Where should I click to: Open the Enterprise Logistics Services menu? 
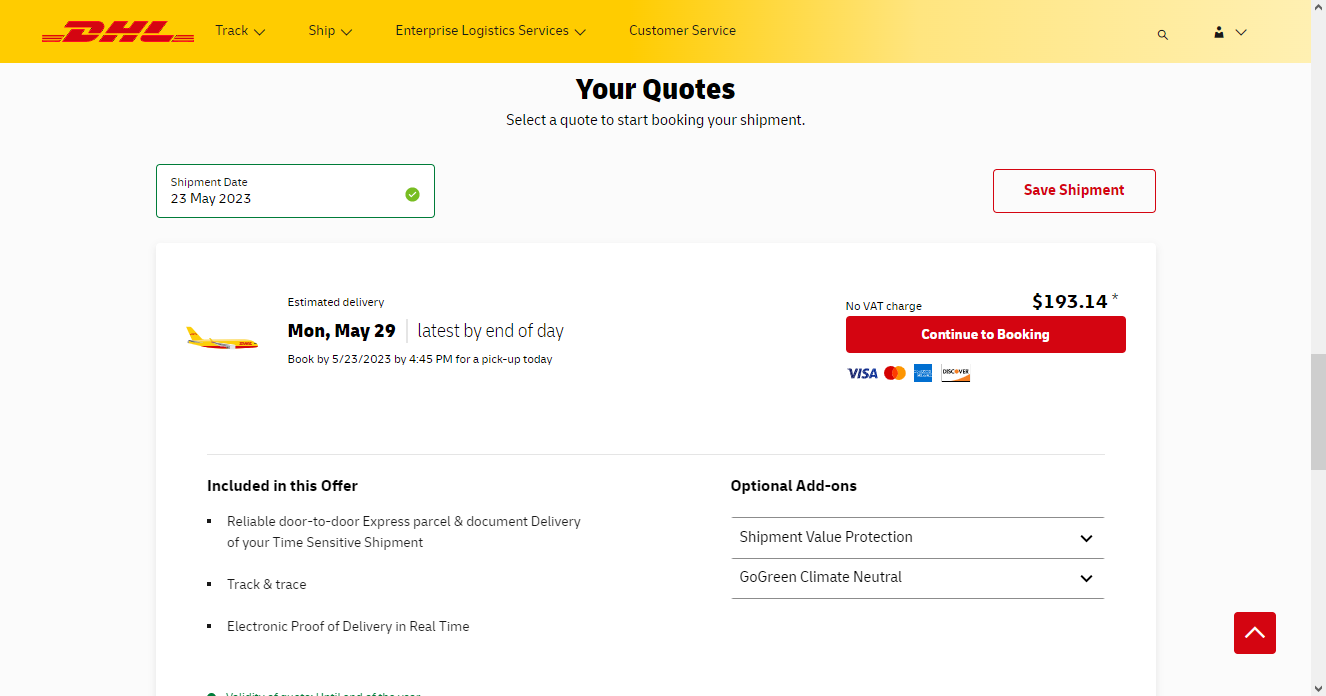click(490, 31)
